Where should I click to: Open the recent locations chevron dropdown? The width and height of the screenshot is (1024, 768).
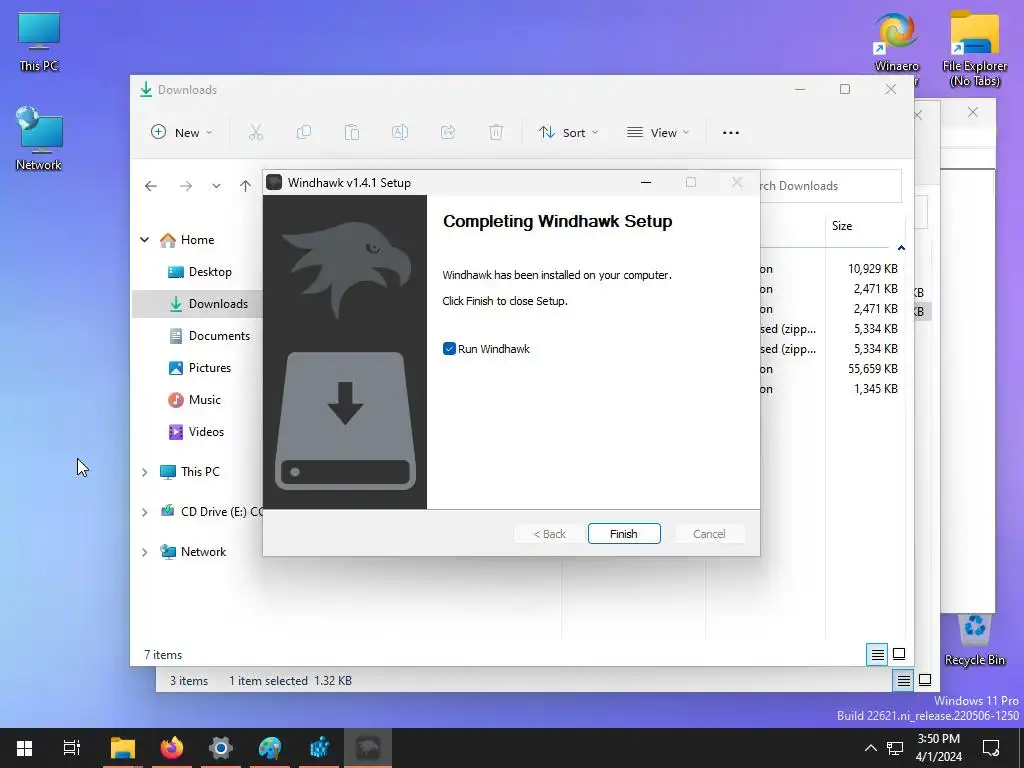point(216,186)
